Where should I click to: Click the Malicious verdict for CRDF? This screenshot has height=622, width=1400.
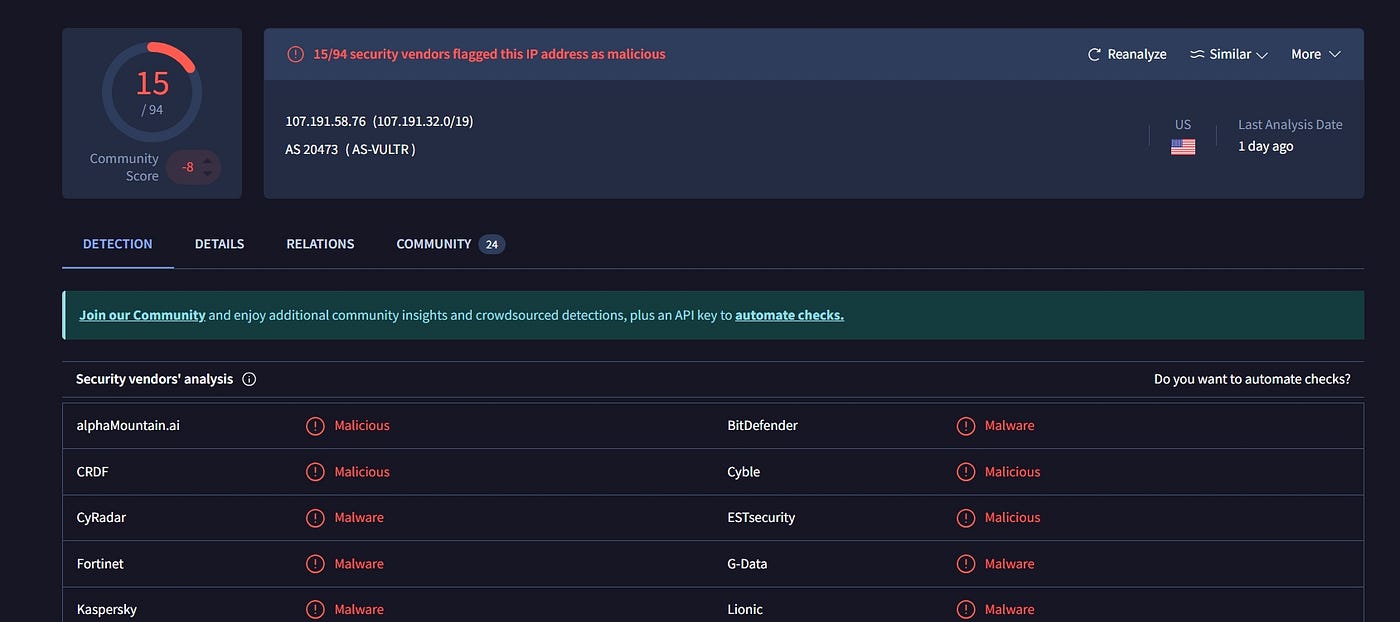point(362,472)
